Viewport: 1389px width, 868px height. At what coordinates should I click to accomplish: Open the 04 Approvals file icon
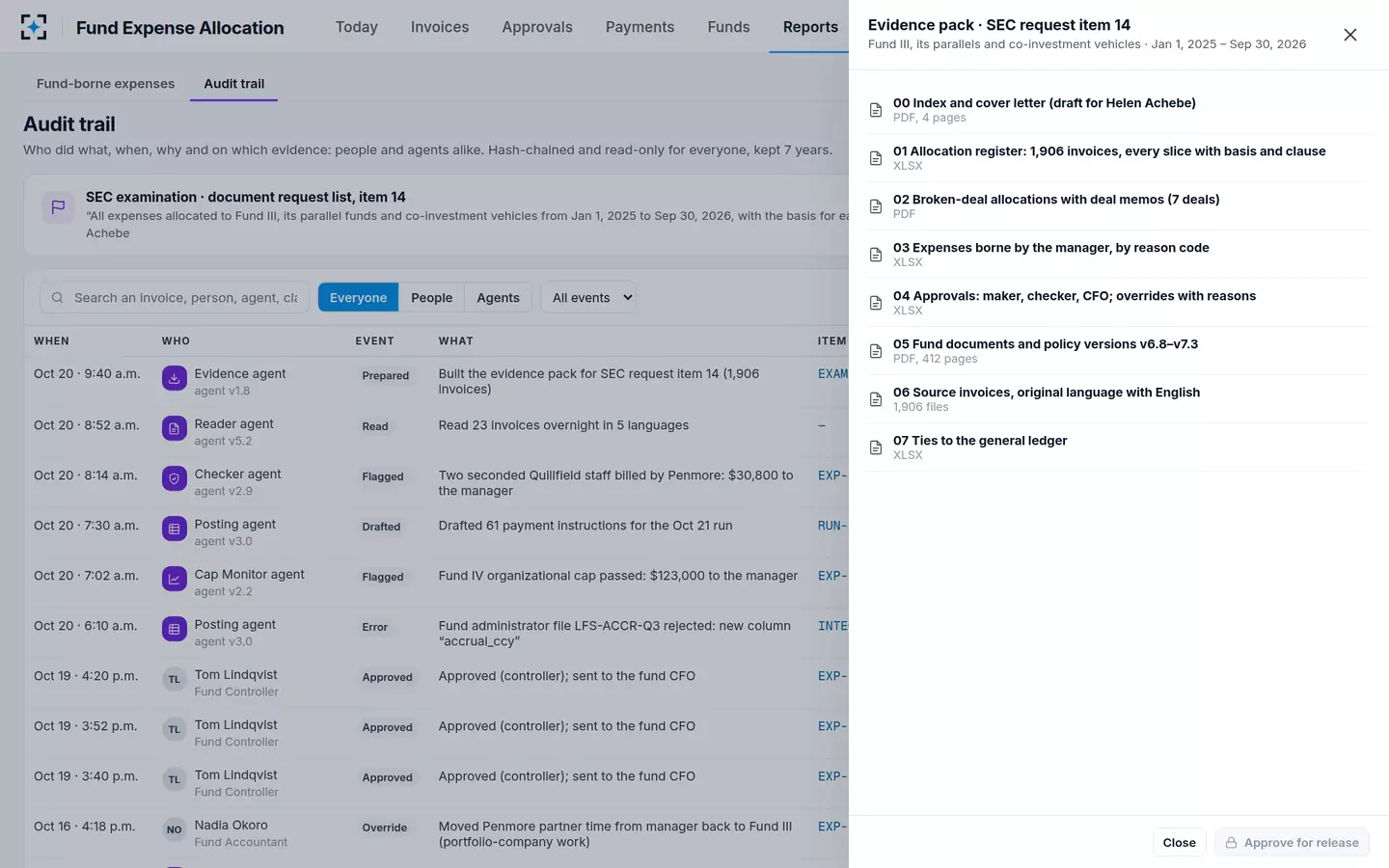pyautogui.click(x=876, y=303)
